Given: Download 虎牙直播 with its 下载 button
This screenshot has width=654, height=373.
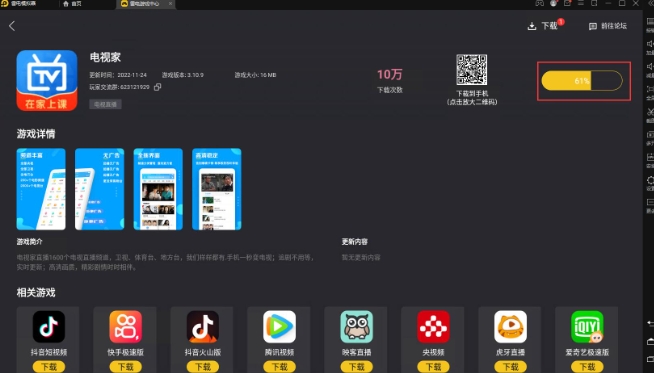Looking at the screenshot, I should [511, 367].
